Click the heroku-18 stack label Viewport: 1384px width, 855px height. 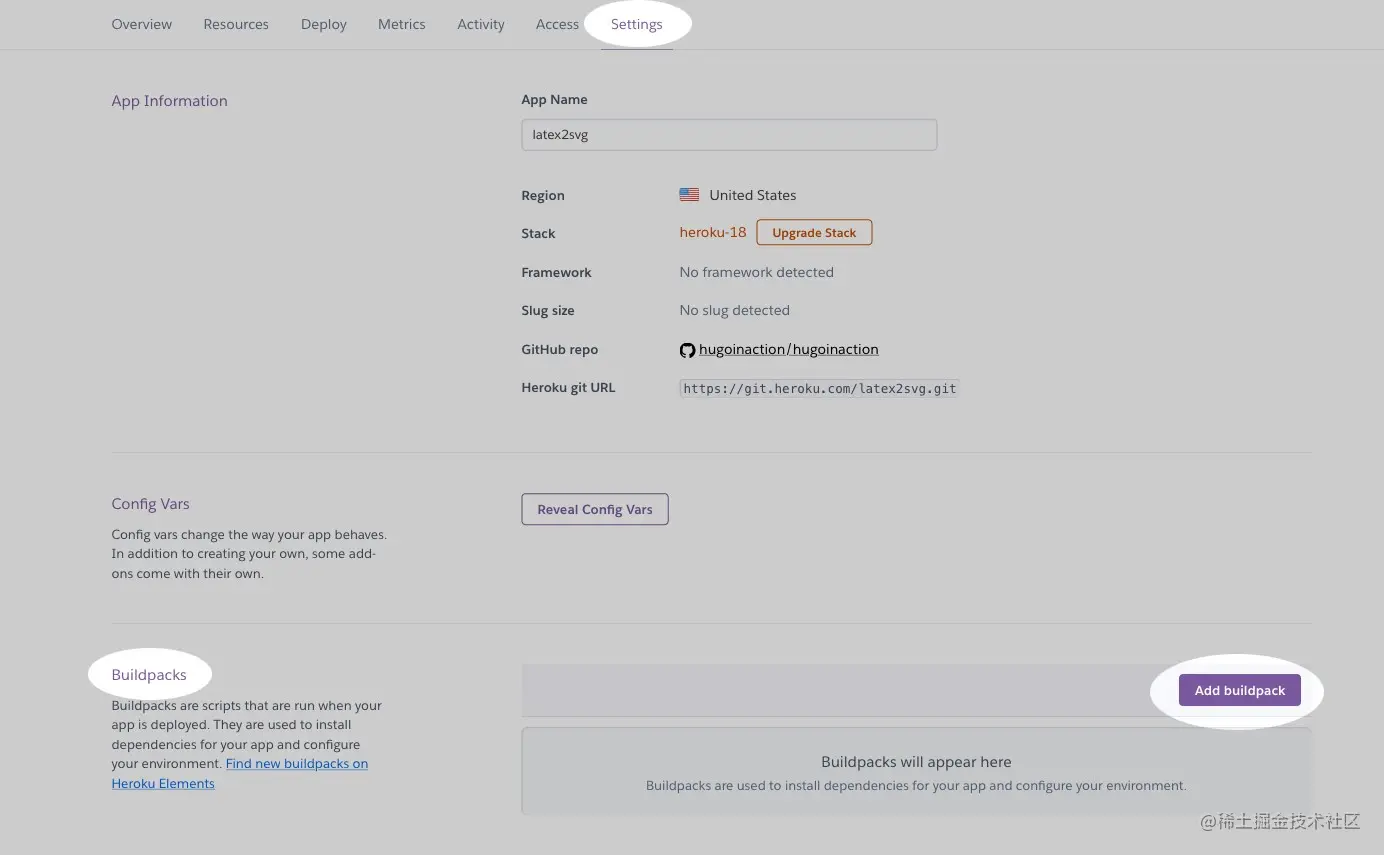pyautogui.click(x=713, y=232)
